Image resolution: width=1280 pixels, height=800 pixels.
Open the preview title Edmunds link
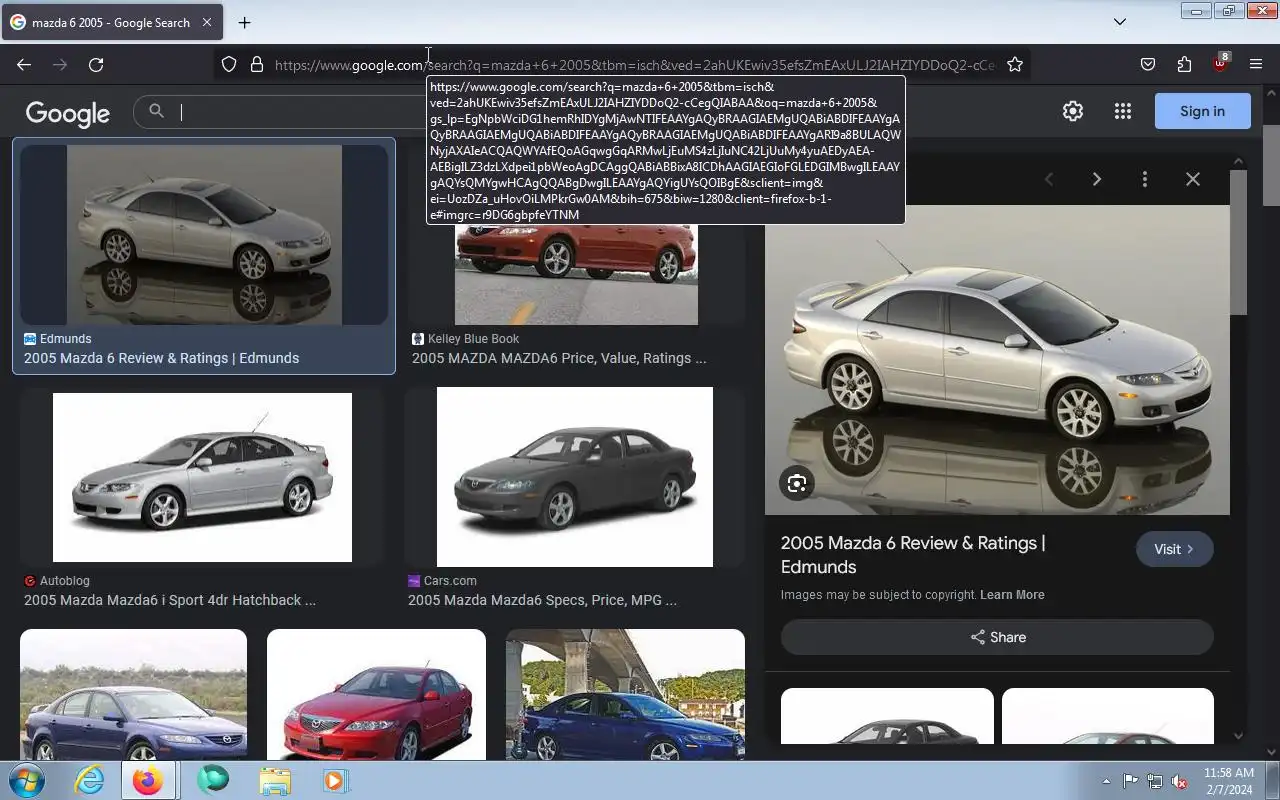(913, 555)
